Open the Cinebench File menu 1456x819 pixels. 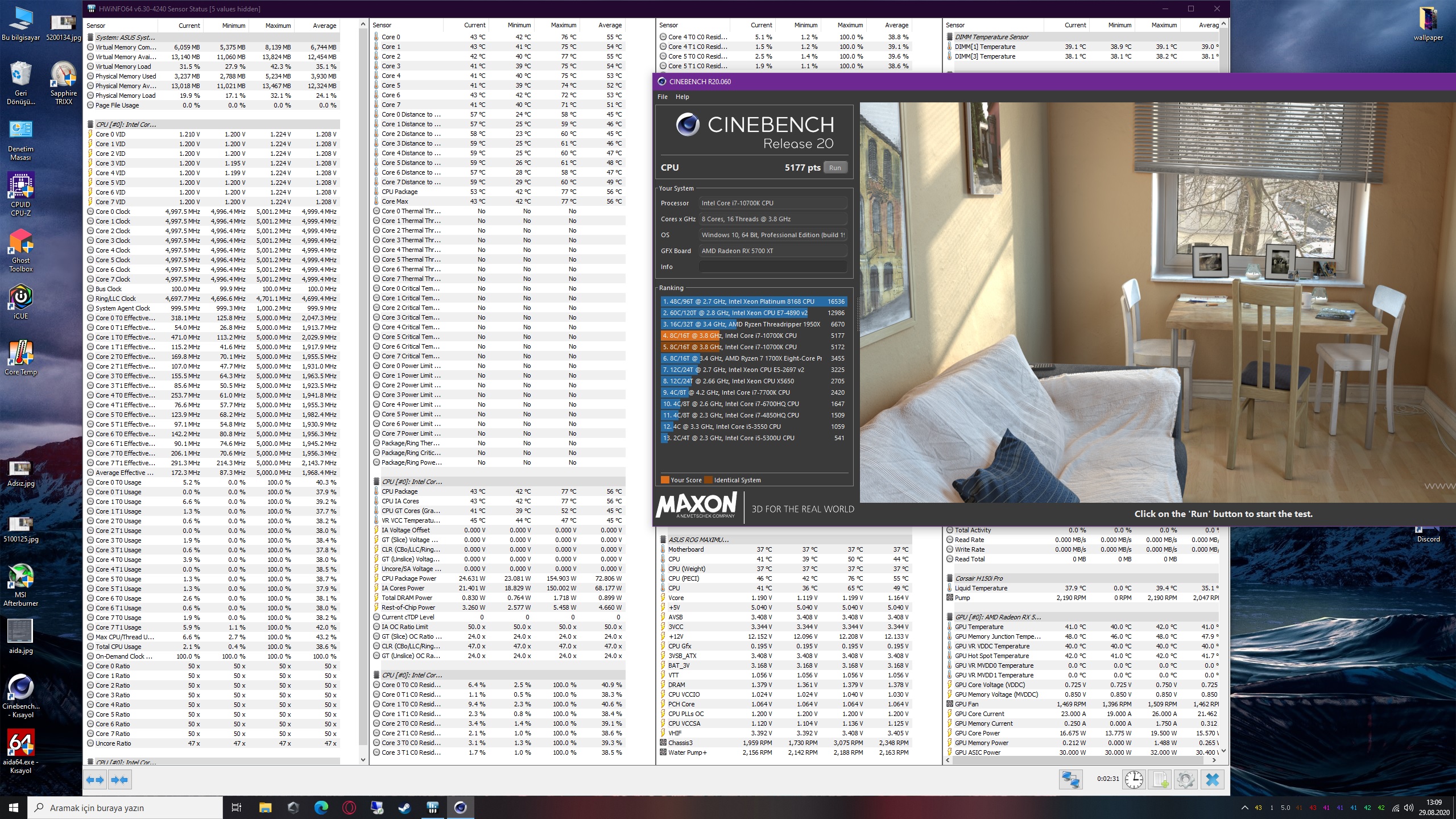662,97
